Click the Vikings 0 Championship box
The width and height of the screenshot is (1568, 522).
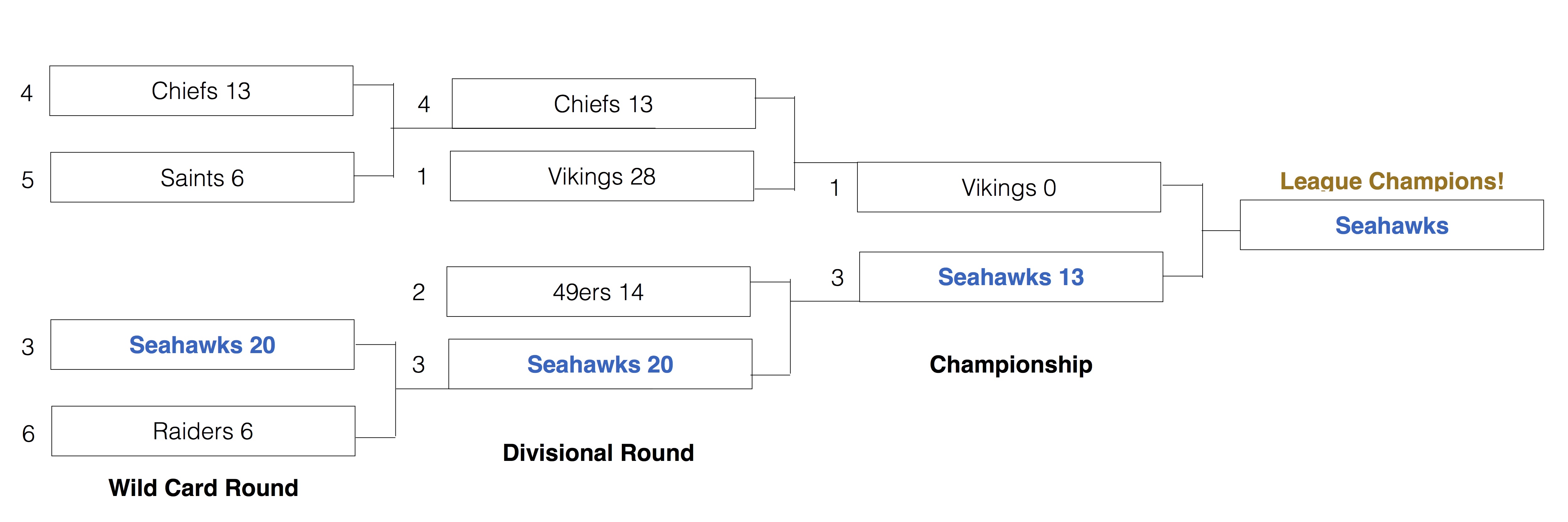1009,187
